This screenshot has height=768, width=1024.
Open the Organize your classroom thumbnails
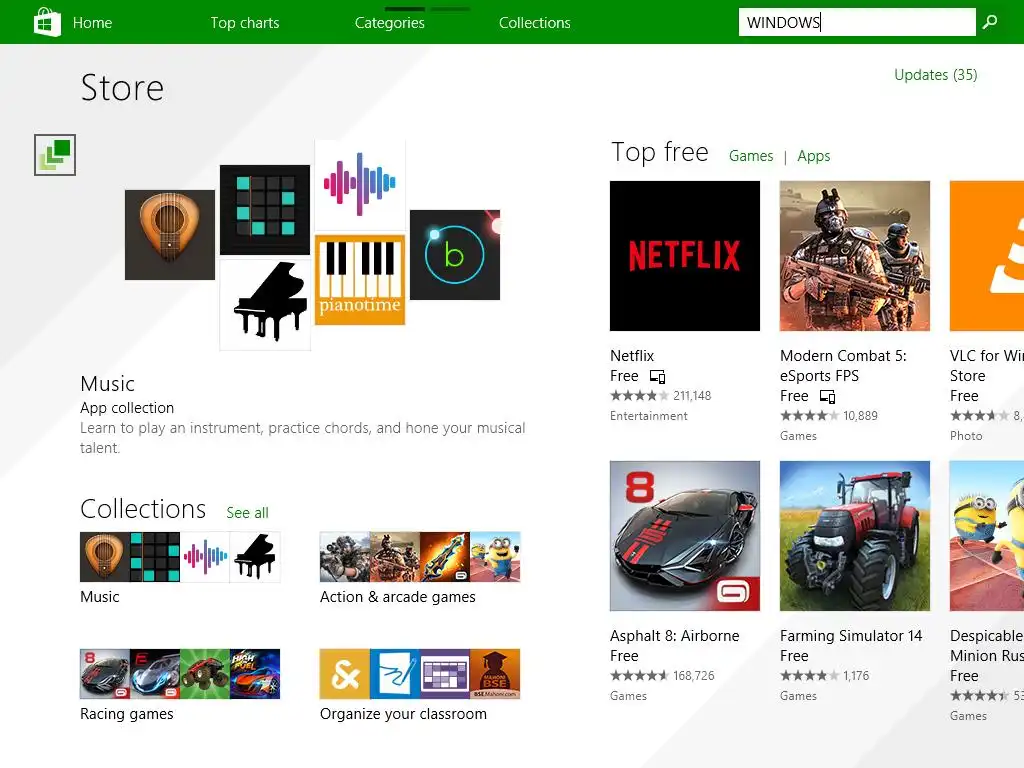420,674
